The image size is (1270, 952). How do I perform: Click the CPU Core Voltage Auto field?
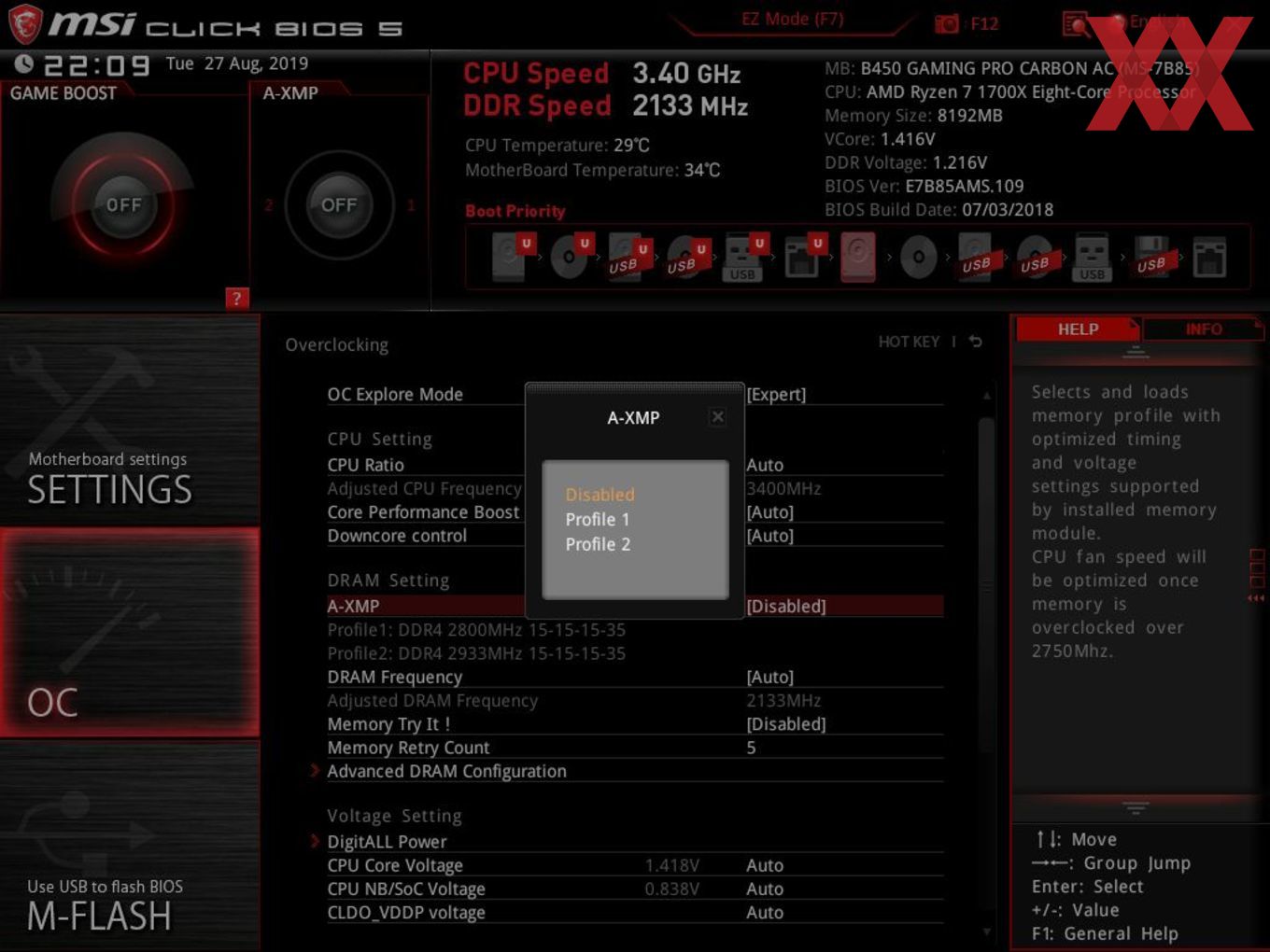(765, 865)
